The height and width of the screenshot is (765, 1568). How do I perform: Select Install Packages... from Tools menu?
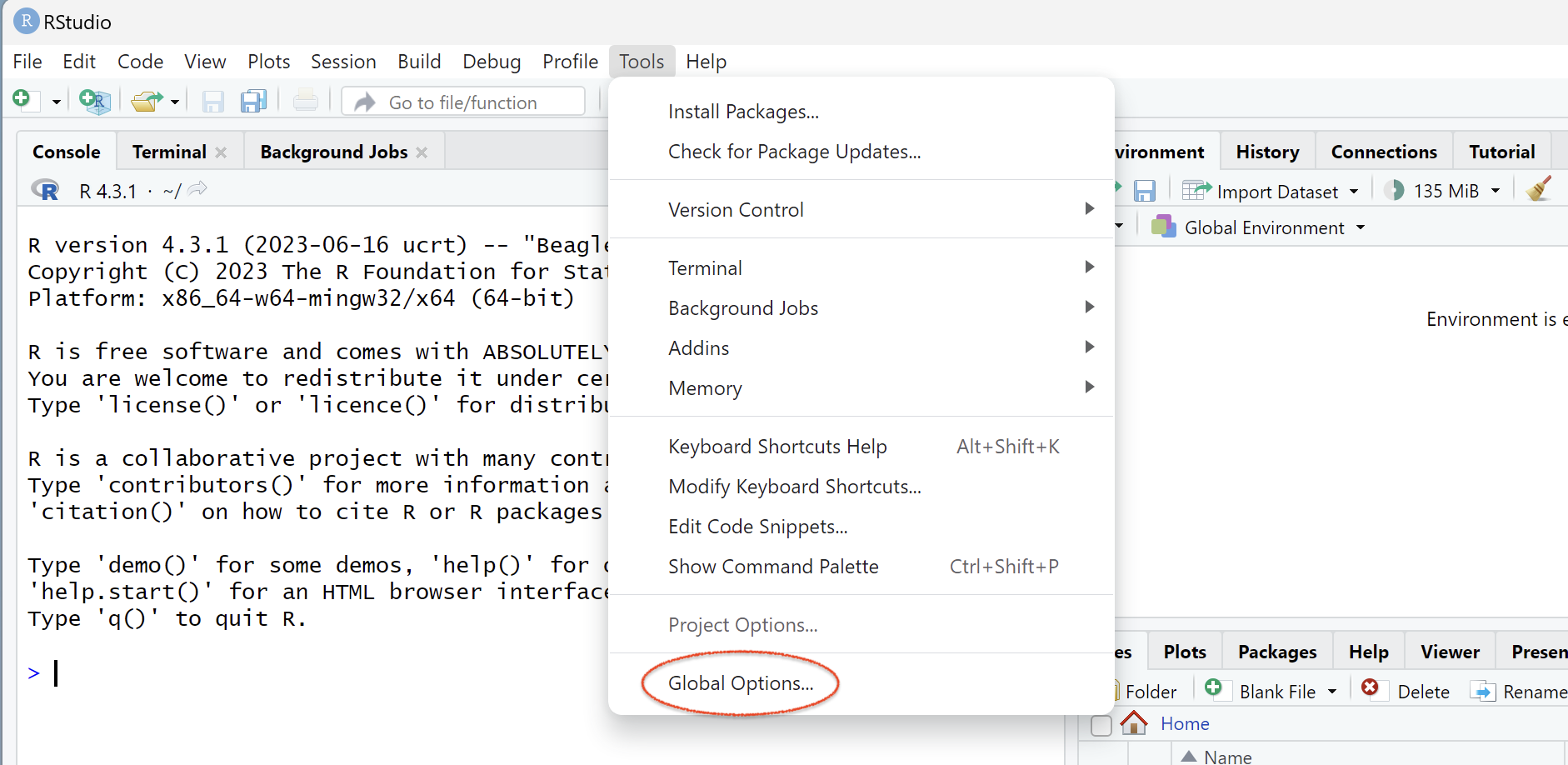pos(861,112)
